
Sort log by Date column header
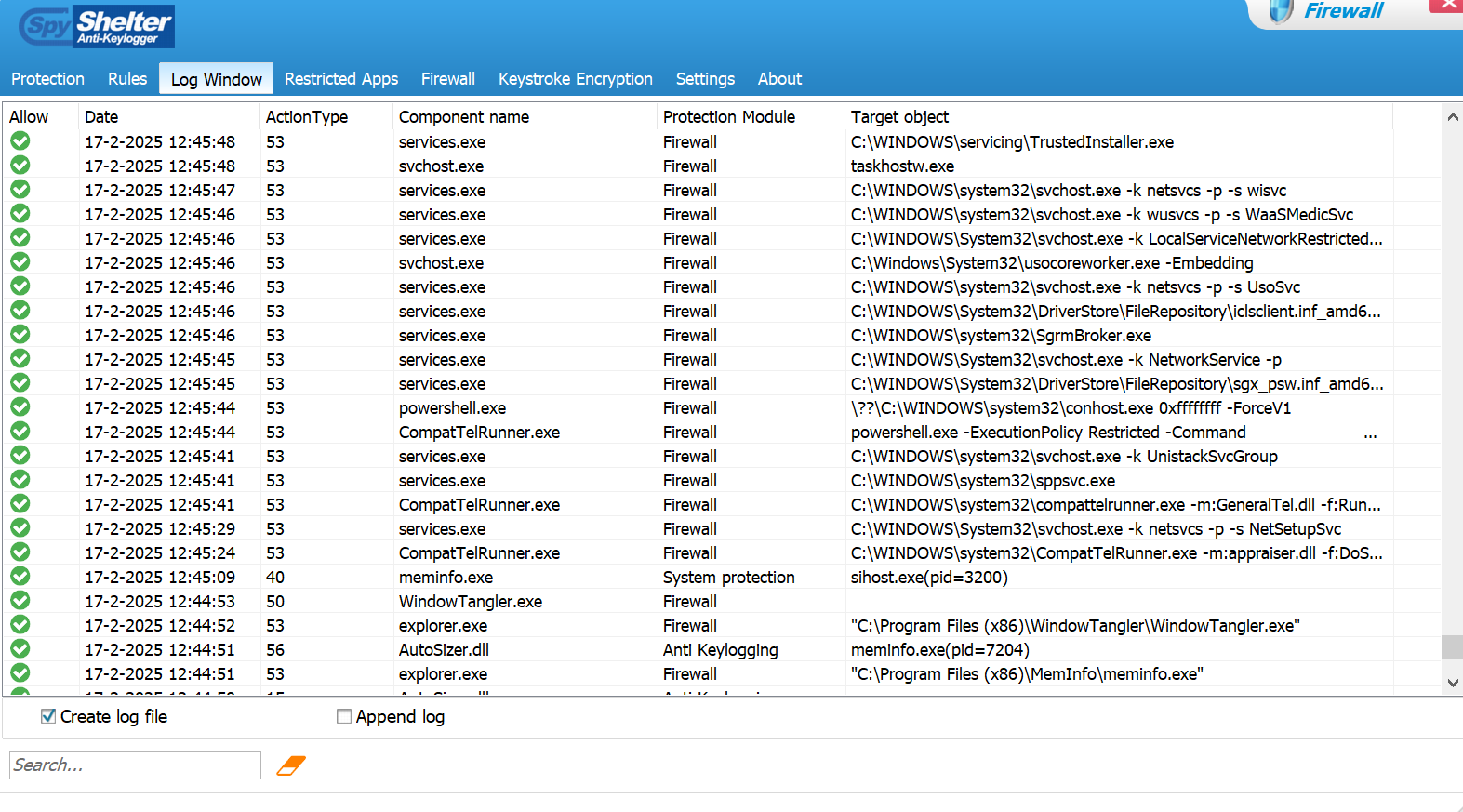pos(169,117)
